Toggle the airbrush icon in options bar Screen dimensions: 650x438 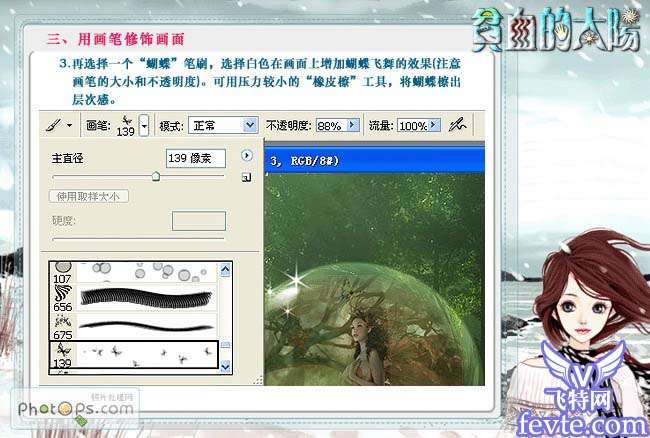[x=457, y=125]
